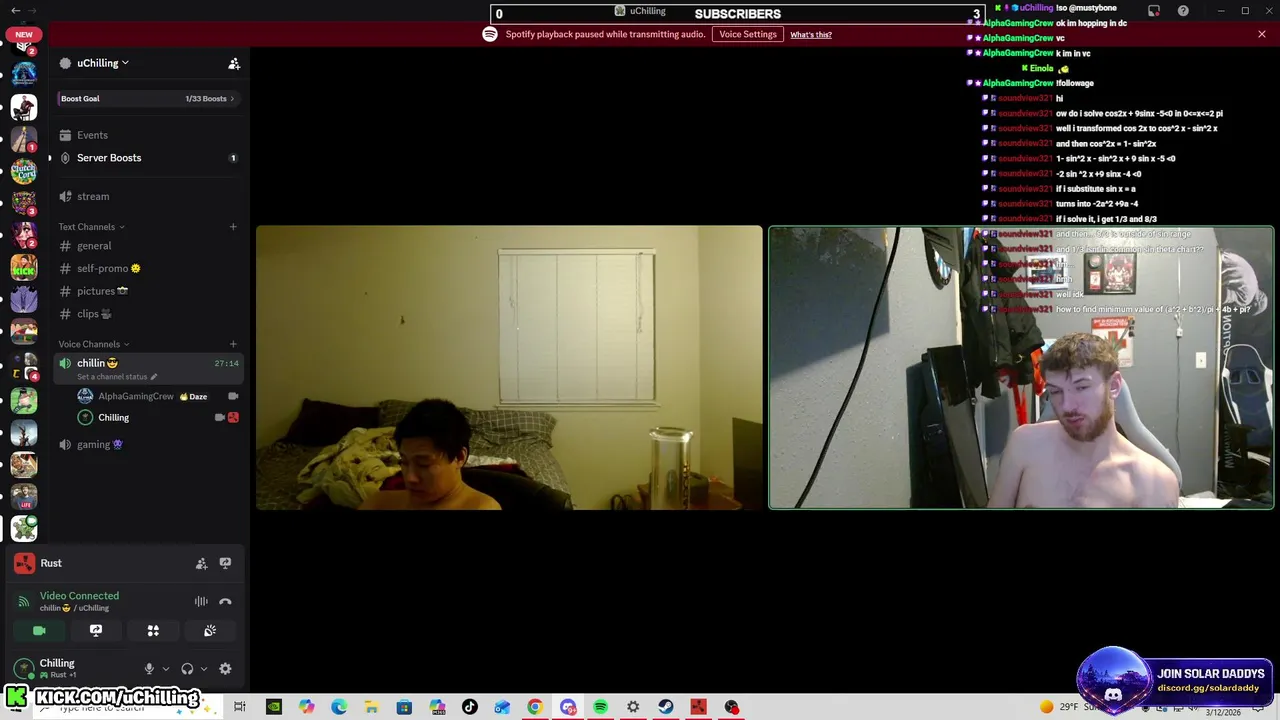Image resolution: width=1280 pixels, height=720 pixels.
Task: Turn off camera in voice panel
Action: pos(39,631)
